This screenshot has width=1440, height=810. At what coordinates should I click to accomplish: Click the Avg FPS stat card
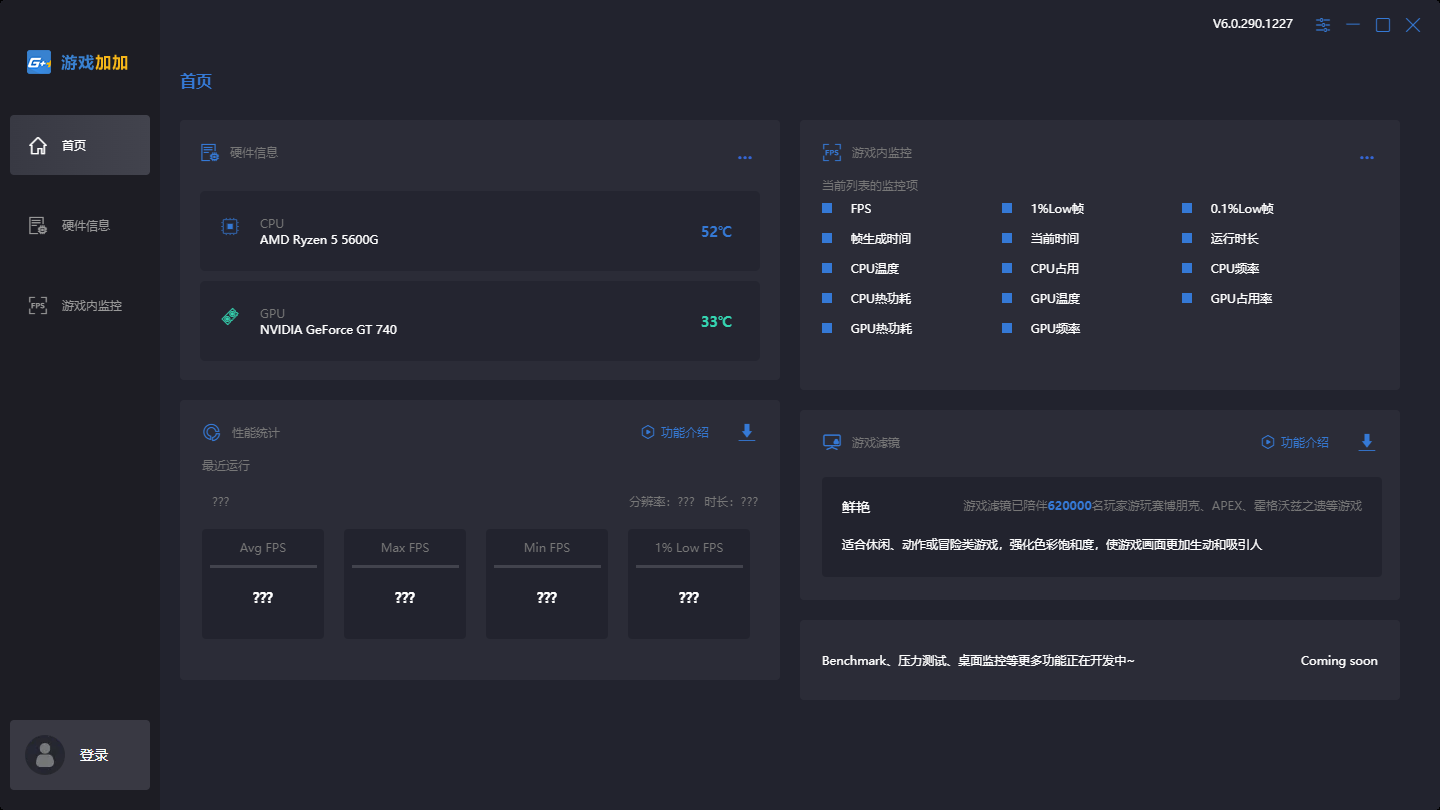tap(263, 584)
